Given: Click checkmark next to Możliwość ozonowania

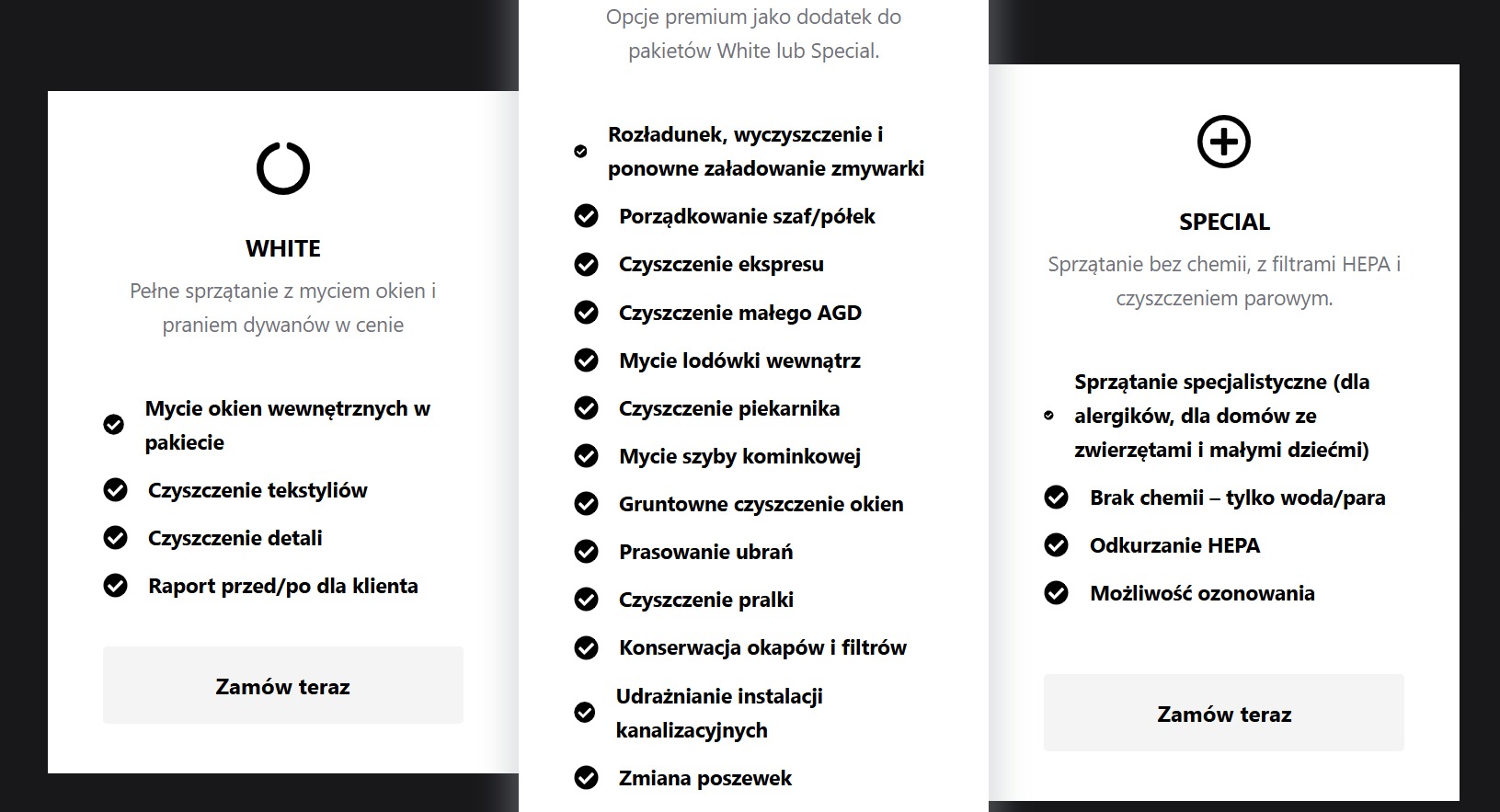Looking at the screenshot, I should pyautogui.click(x=1057, y=593).
